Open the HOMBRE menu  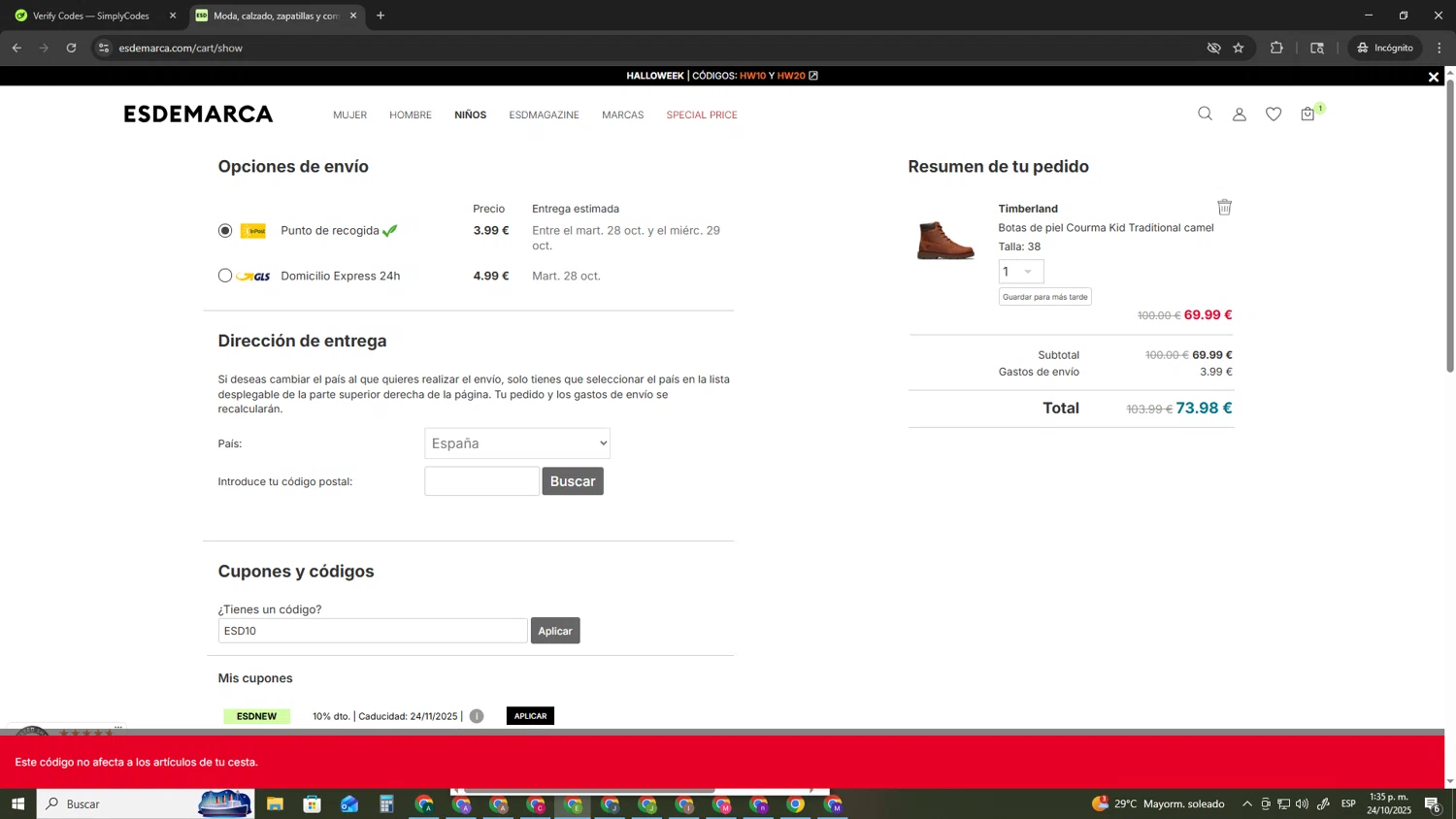411,115
